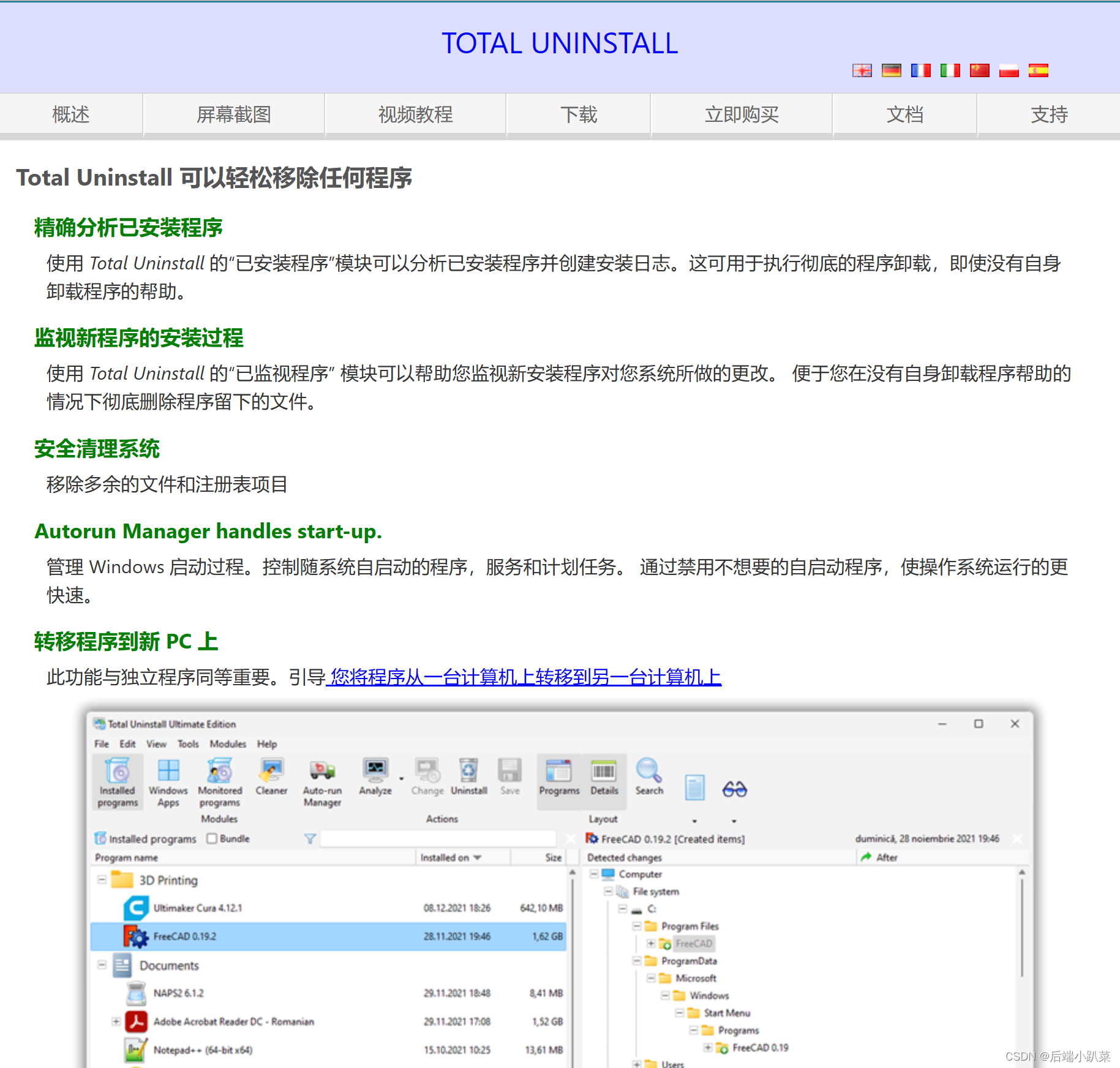Select the Notepad++ (64-bit x64) row
Image resolution: width=1120 pixels, height=1068 pixels.
coord(329,1050)
